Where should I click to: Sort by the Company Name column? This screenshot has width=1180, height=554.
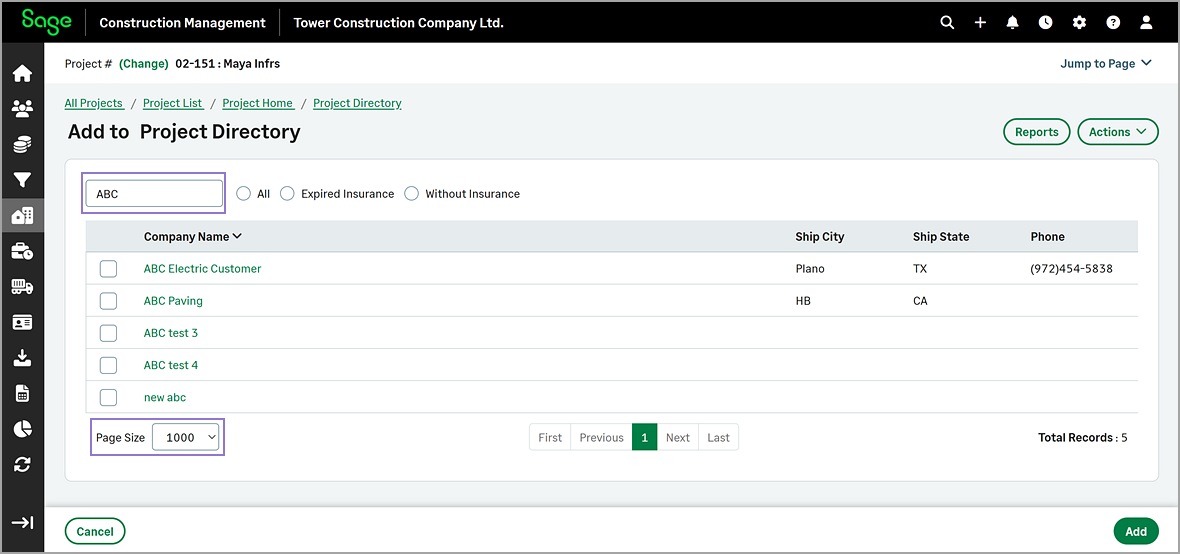tap(193, 236)
